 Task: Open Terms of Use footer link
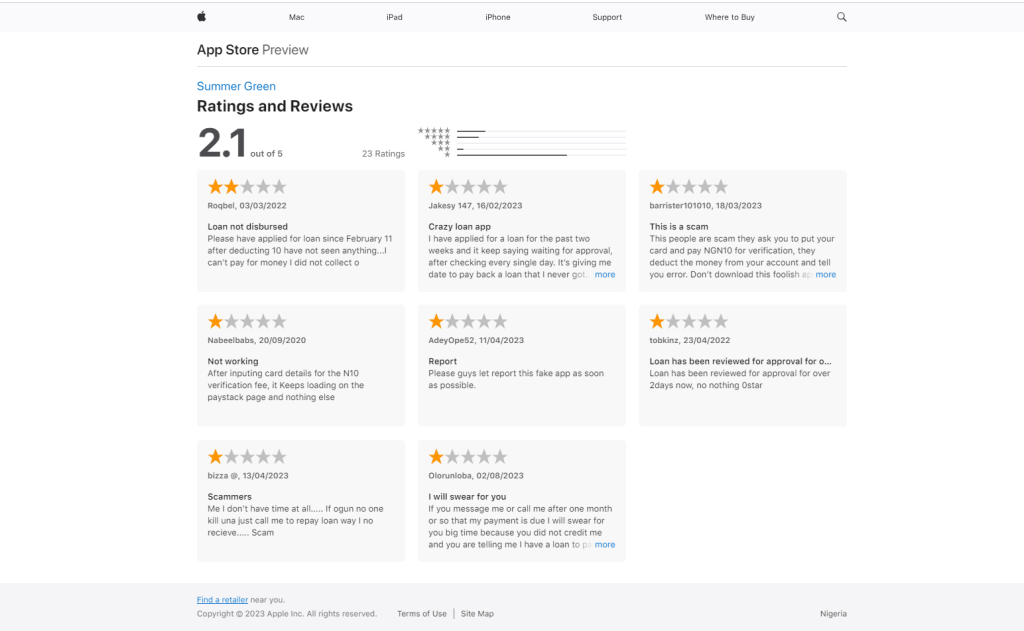(x=422, y=614)
